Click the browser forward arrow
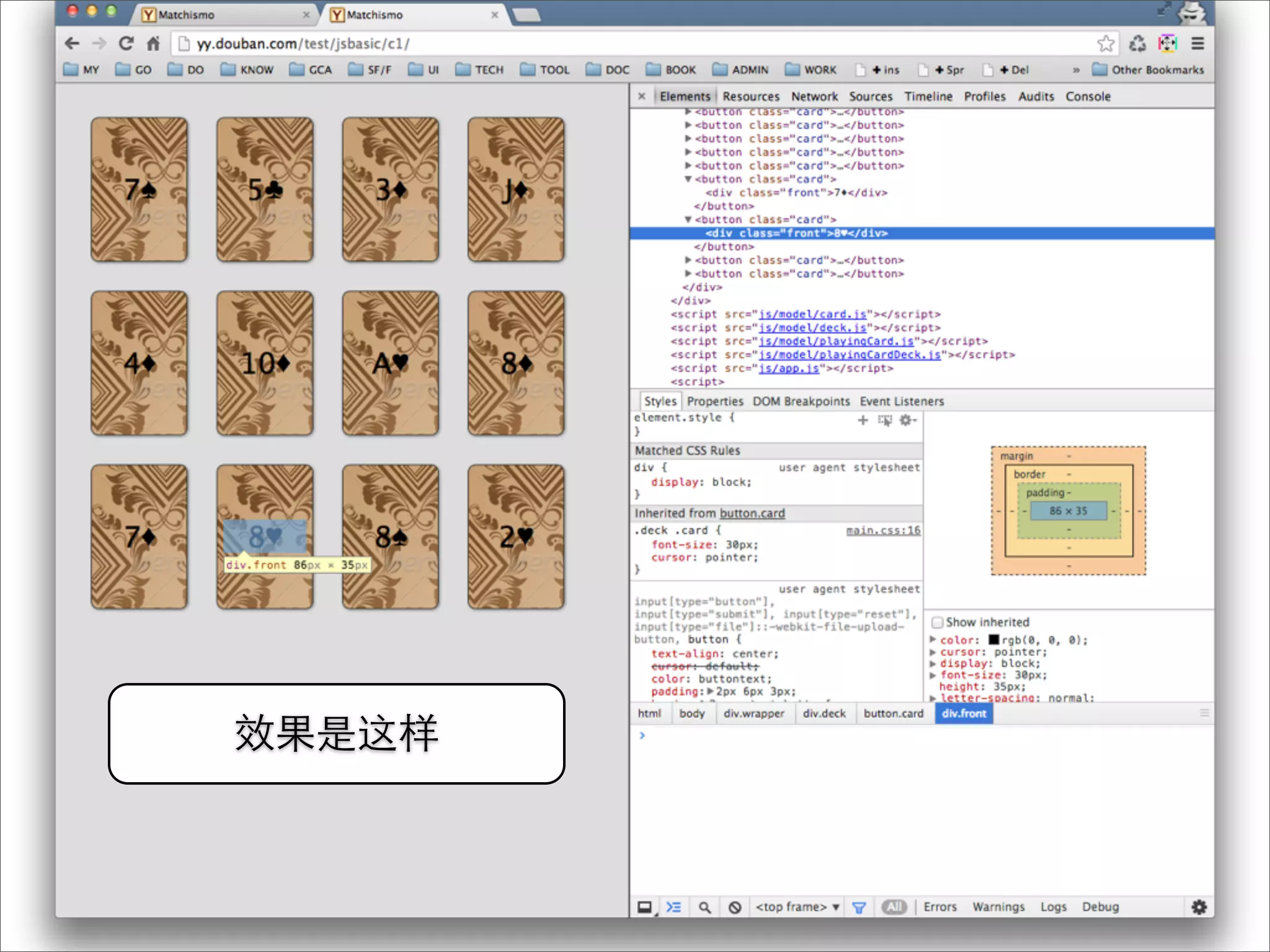Screen dimensions: 1270x952 [99, 43]
